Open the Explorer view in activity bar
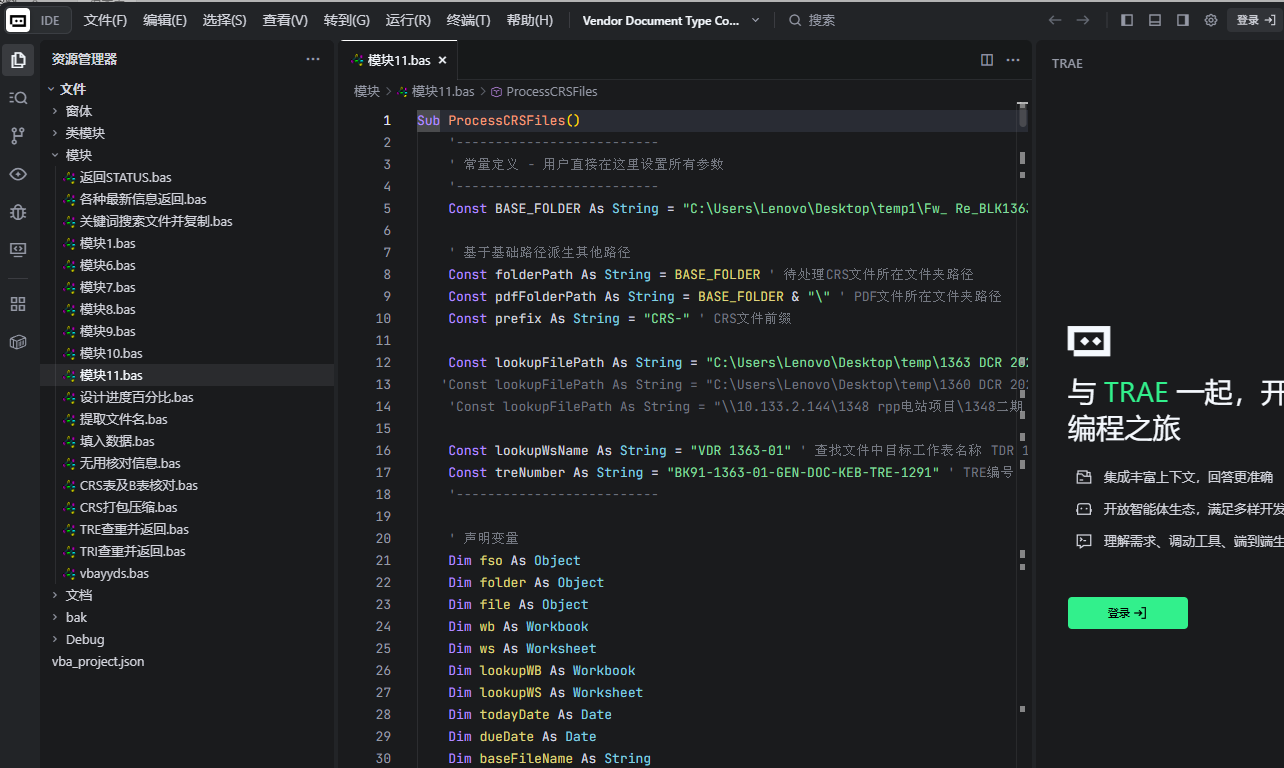This screenshot has width=1284, height=768. (18, 60)
